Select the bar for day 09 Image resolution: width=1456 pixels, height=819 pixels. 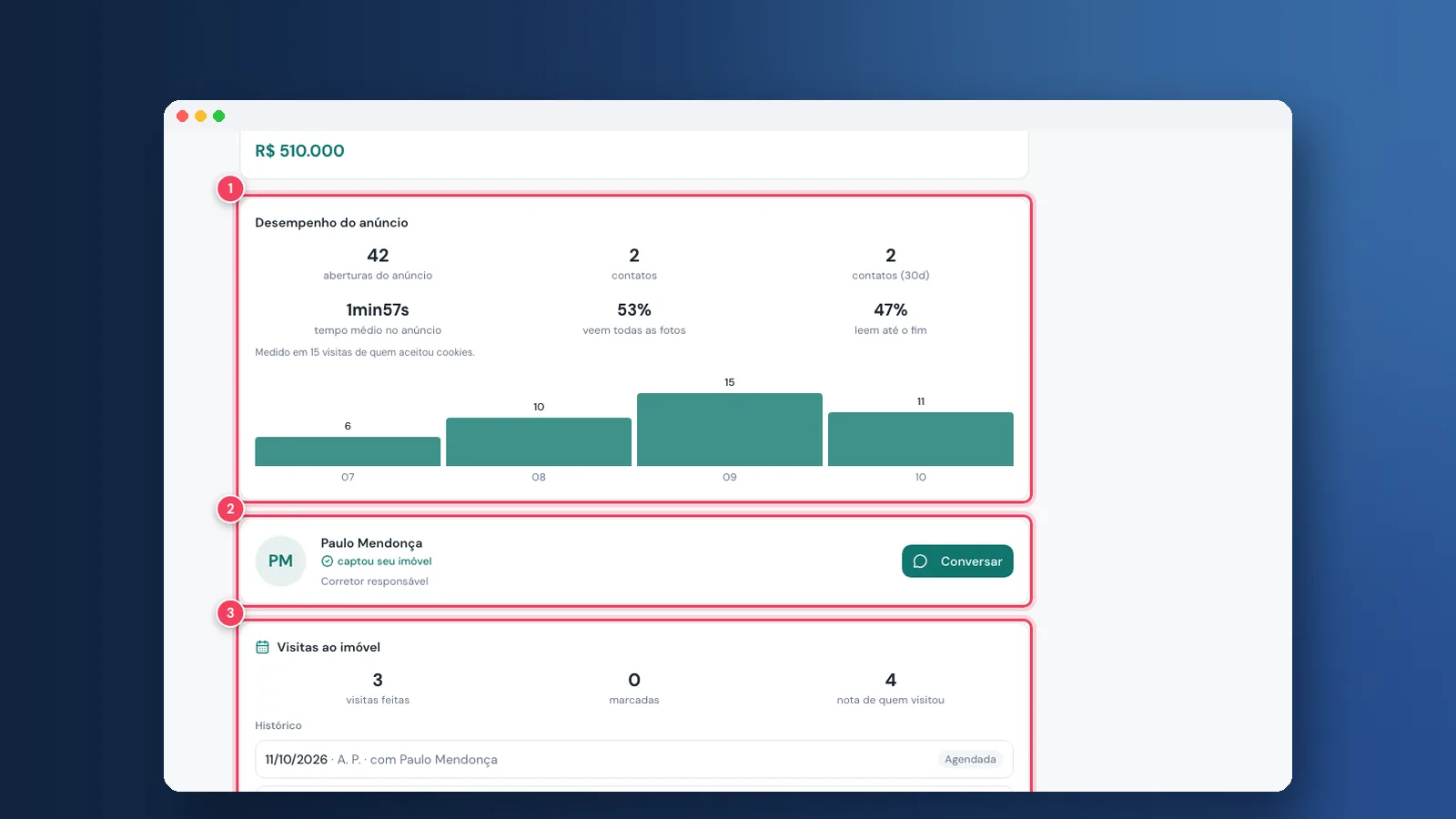point(730,430)
